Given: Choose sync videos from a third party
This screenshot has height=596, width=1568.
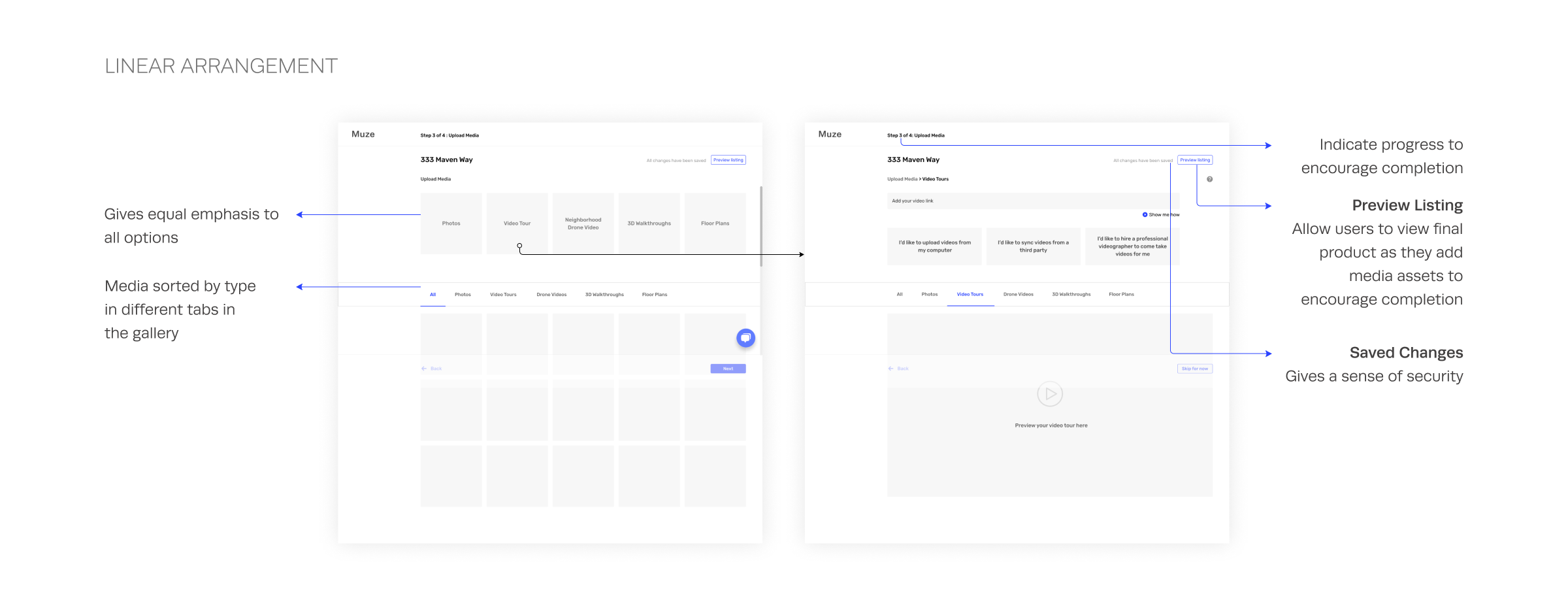Looking at the screenshot, I should point(1033,246).
